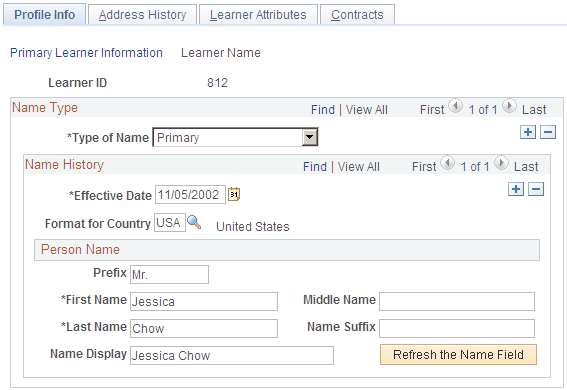The image size is (567, 390).
Task: Click the Format for Country field
Action: pyautogui.click(x=170, y=223)
